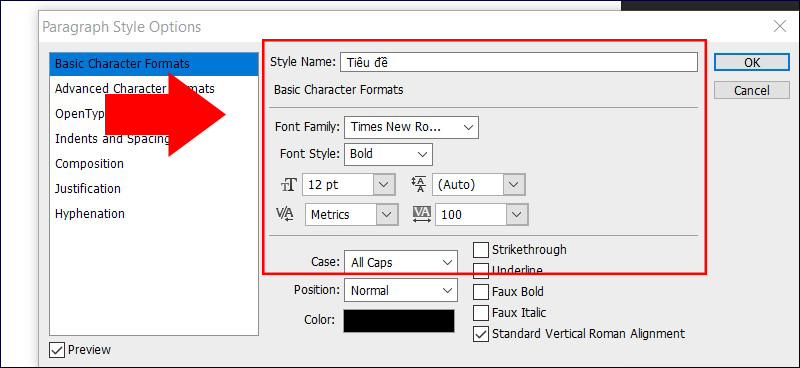
Task: Click into the tracking value 100 field
Action: (471, 215)
